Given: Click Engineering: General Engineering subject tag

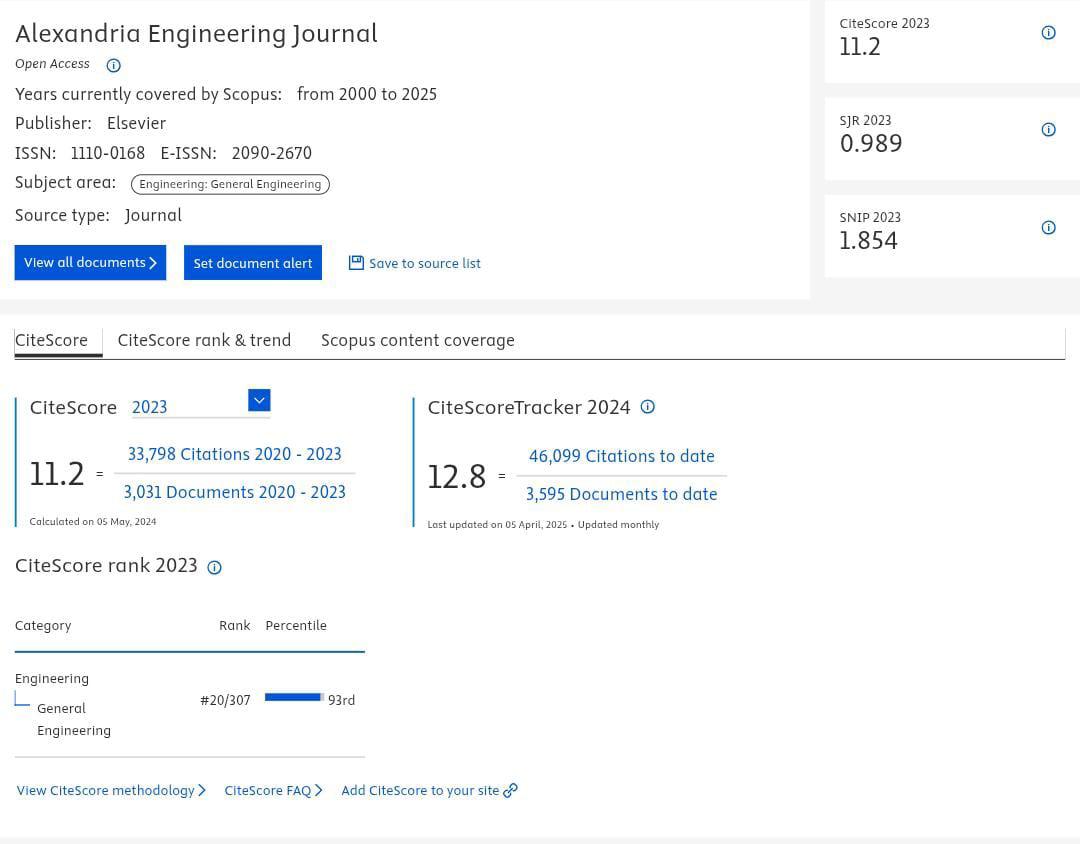Looking at the screenshot, I should coord(230,184).
